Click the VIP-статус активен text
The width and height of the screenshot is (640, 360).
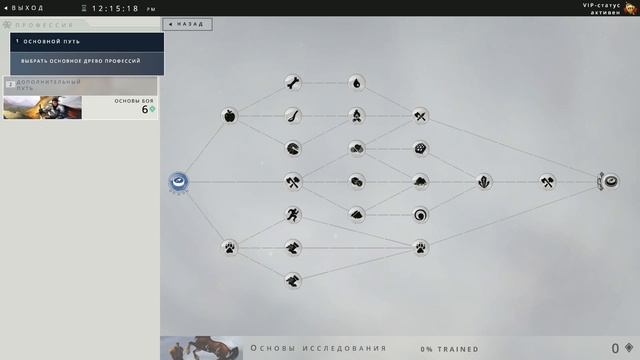601,9
